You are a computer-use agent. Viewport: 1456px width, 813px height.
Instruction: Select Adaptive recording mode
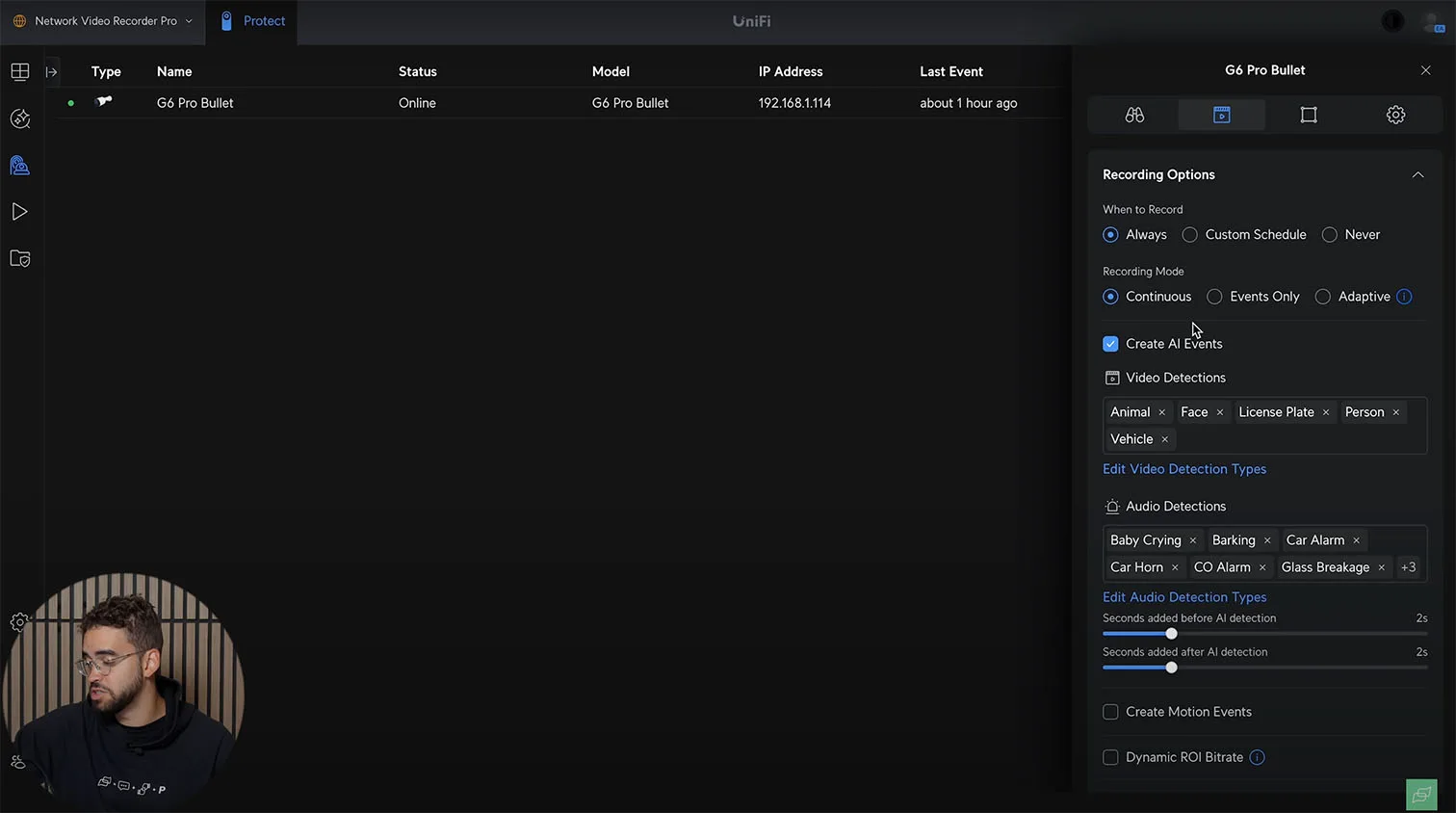coord(1323,297)
